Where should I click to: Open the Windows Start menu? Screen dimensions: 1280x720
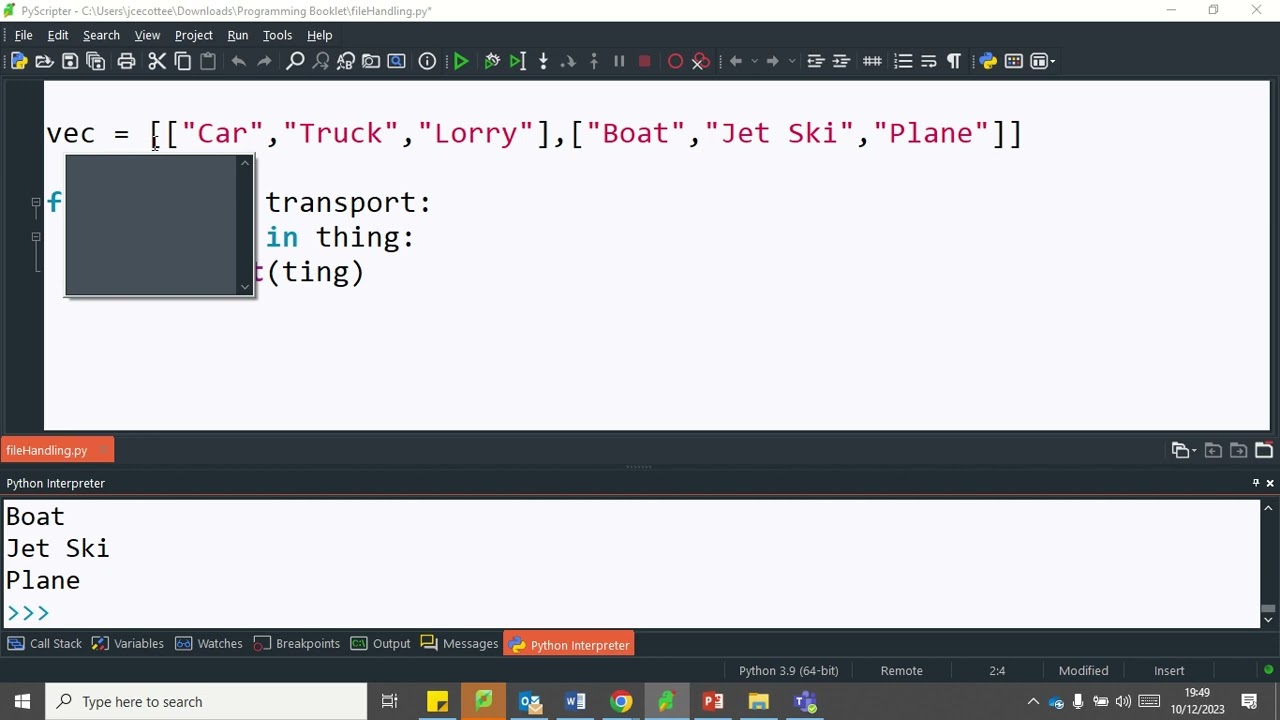click(x=22, y=702)
